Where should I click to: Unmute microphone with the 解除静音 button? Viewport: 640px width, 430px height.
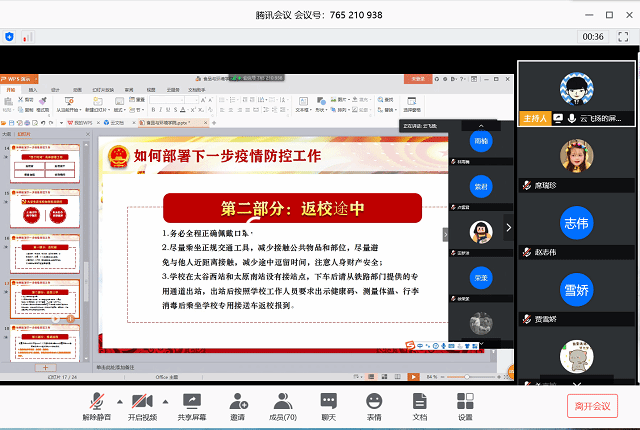[x=97, y=406]
